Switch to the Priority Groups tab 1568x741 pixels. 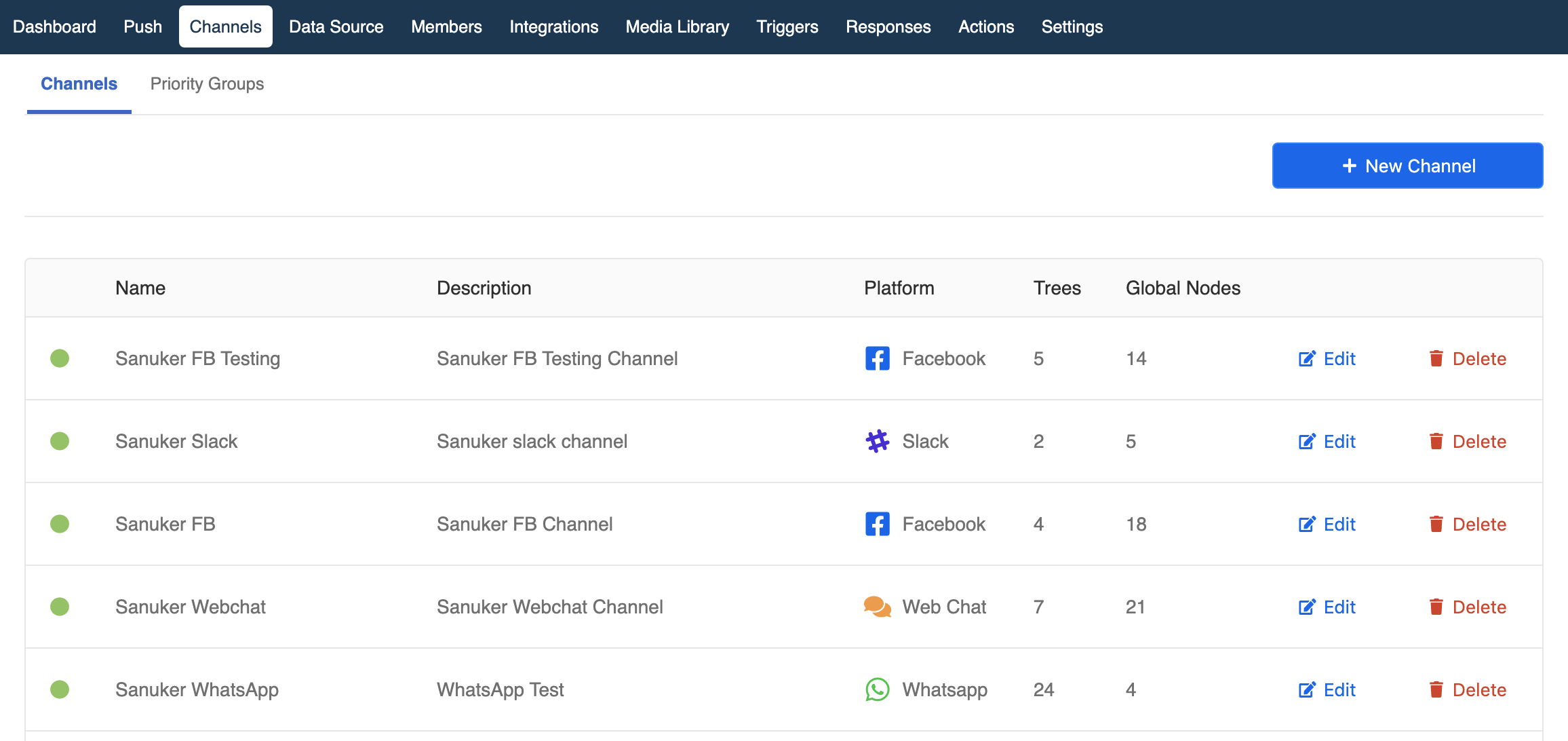(207, 83)
